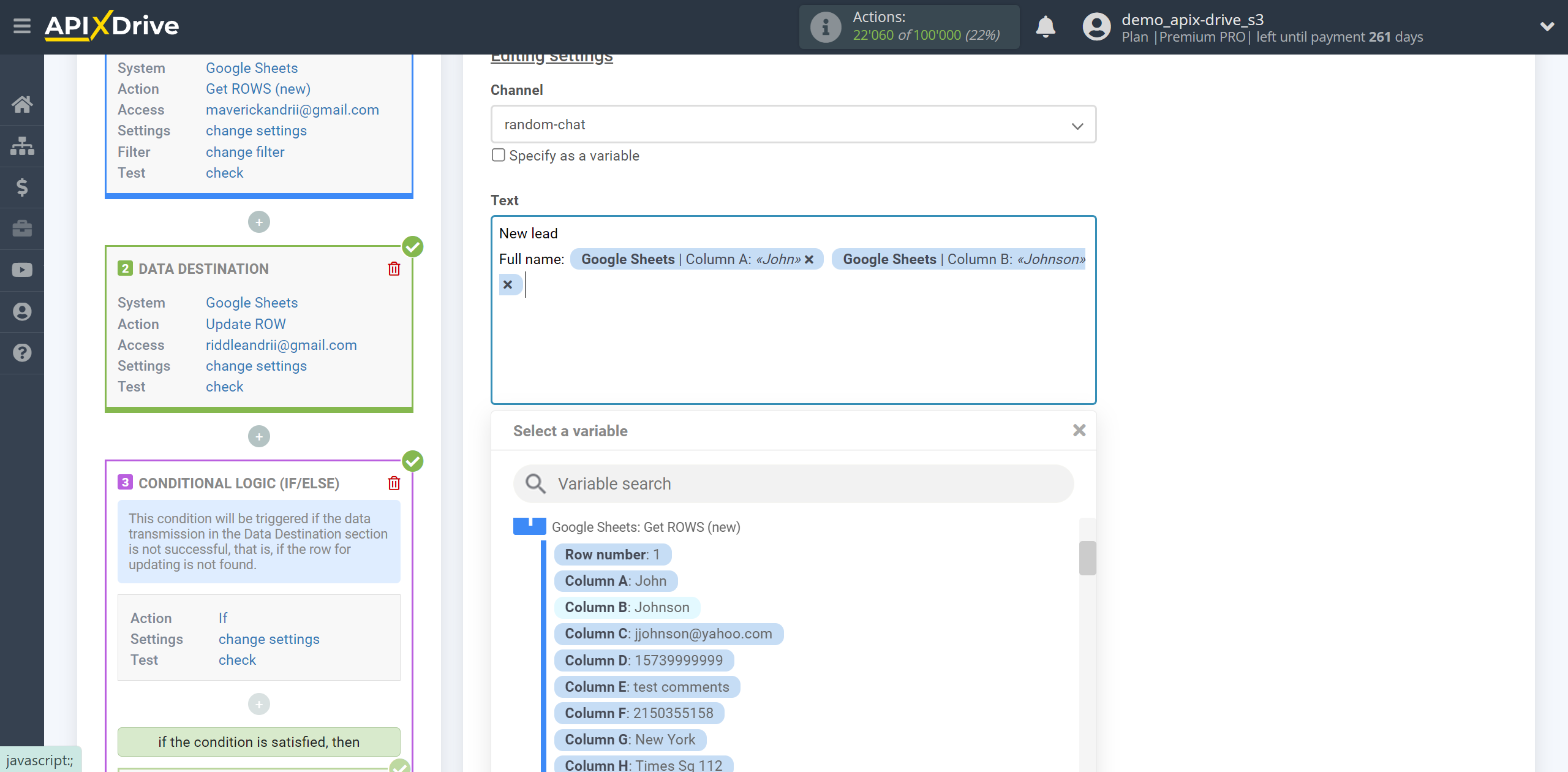This screenshot has width=1568, height=772.
Task: Add step after the data source block
Action: point(259,222)
